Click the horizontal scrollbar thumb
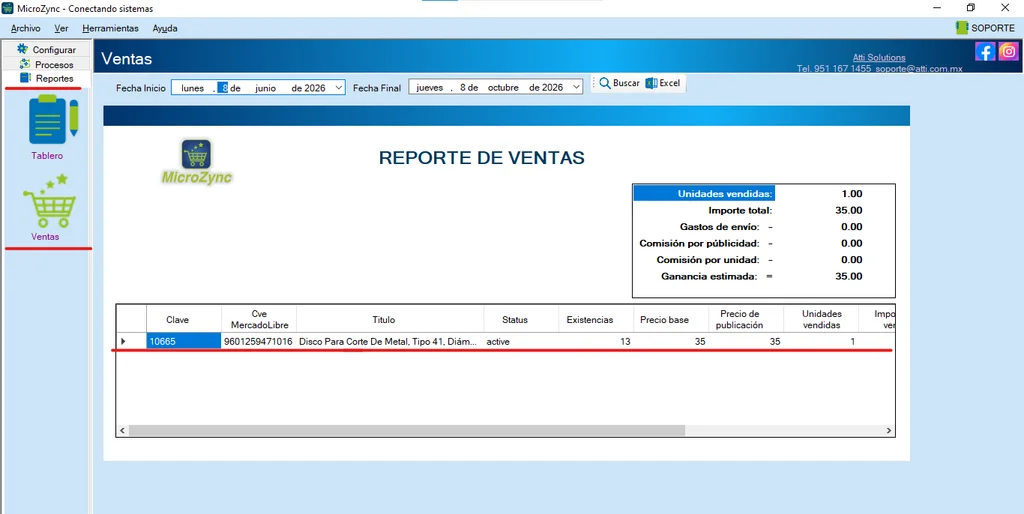The width and height of the screenshot is (1024, 514). click(x=406, y=430)
